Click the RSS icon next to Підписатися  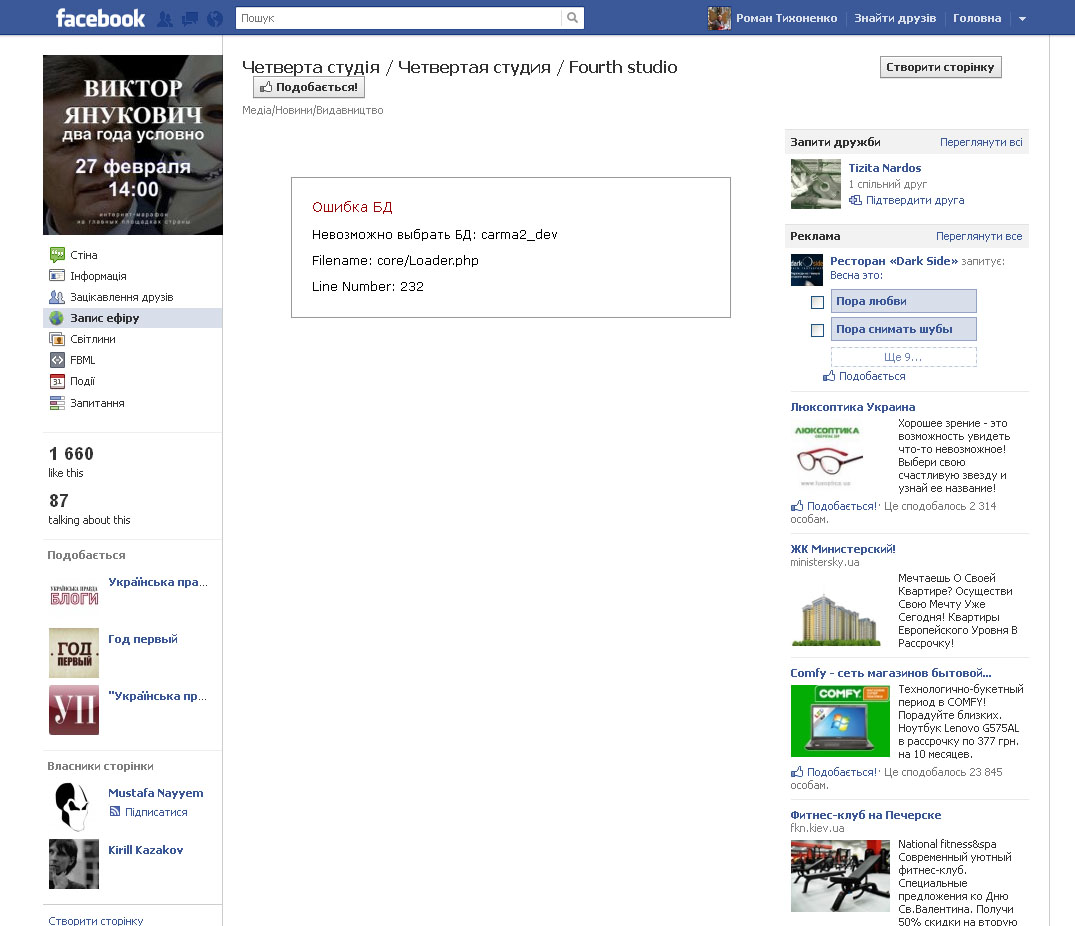pyautogui.click(x=114, y=812)
